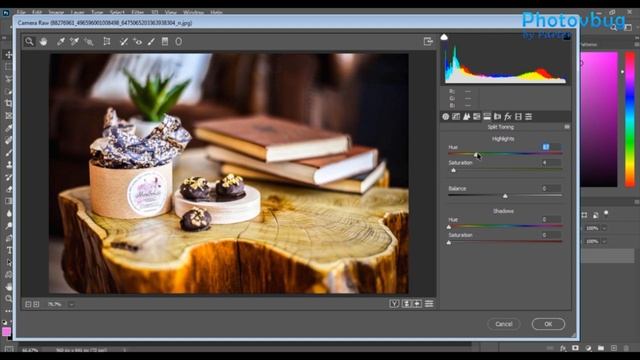Select Photoshop Brush tool in left toolbar
The width and height of the screenshot is (640, 360).
coord(8,153)
